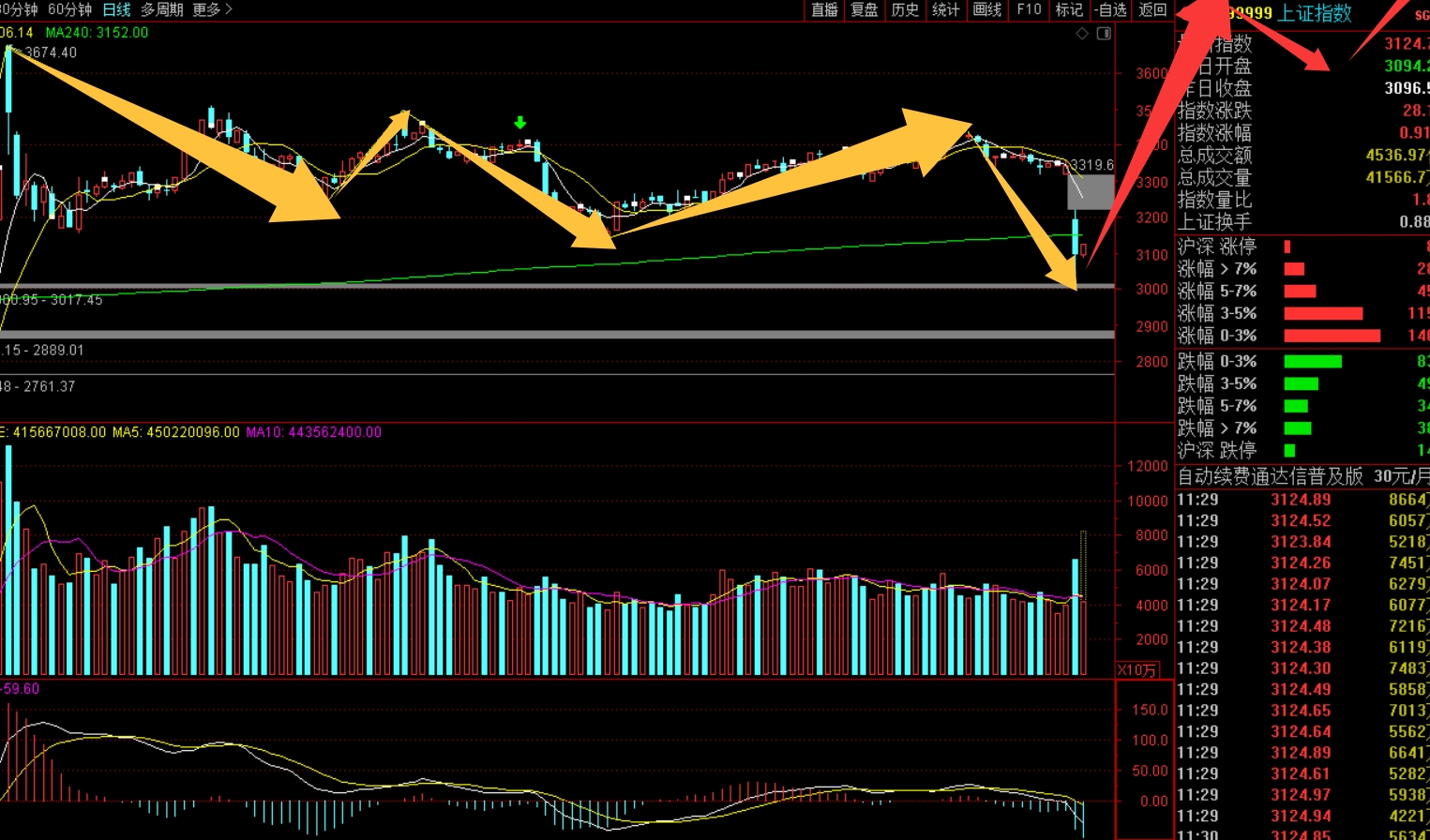1430x840 pixels.
Task: Click the 涨幅 5-7% statistics row
Action: click(x=1303, y=292)
